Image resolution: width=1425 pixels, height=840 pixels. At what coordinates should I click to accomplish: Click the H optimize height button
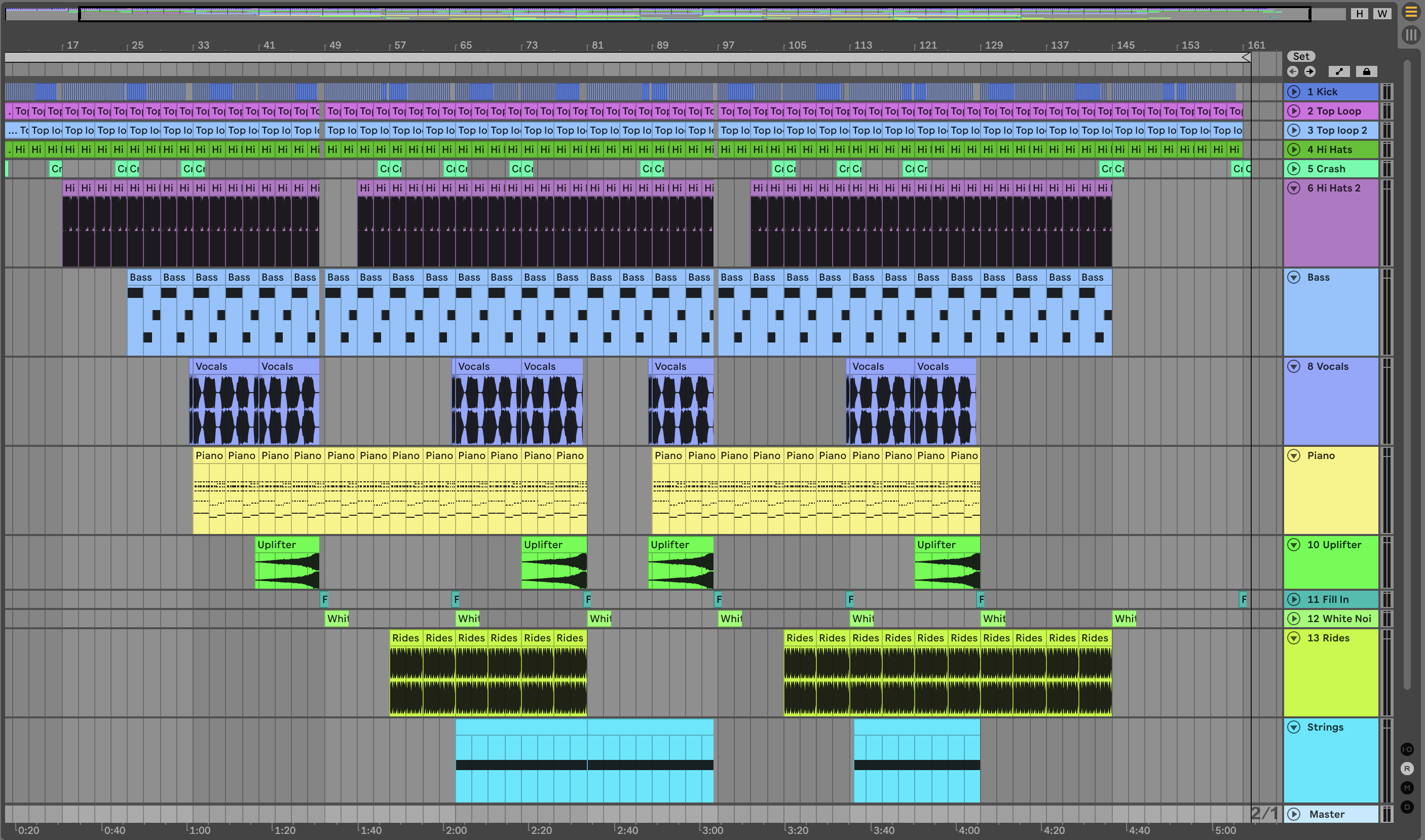pyautogui.click(x=1359, y=14)
